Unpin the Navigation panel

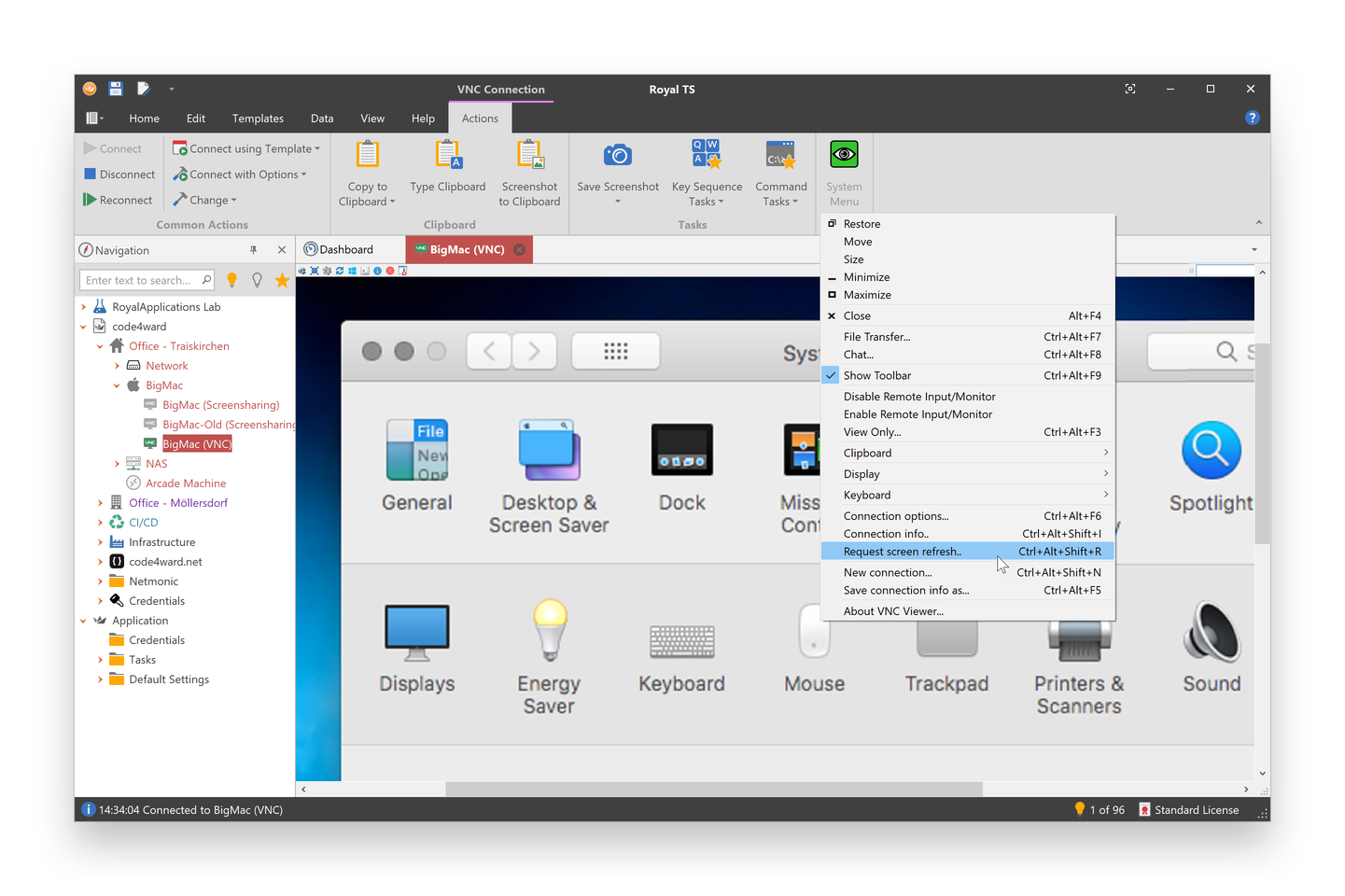tap(253, 249)
